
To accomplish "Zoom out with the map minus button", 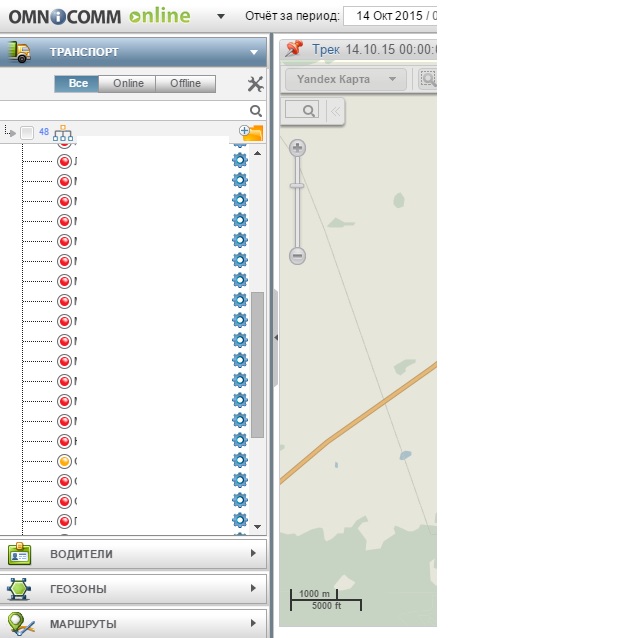I will (297, 256).
